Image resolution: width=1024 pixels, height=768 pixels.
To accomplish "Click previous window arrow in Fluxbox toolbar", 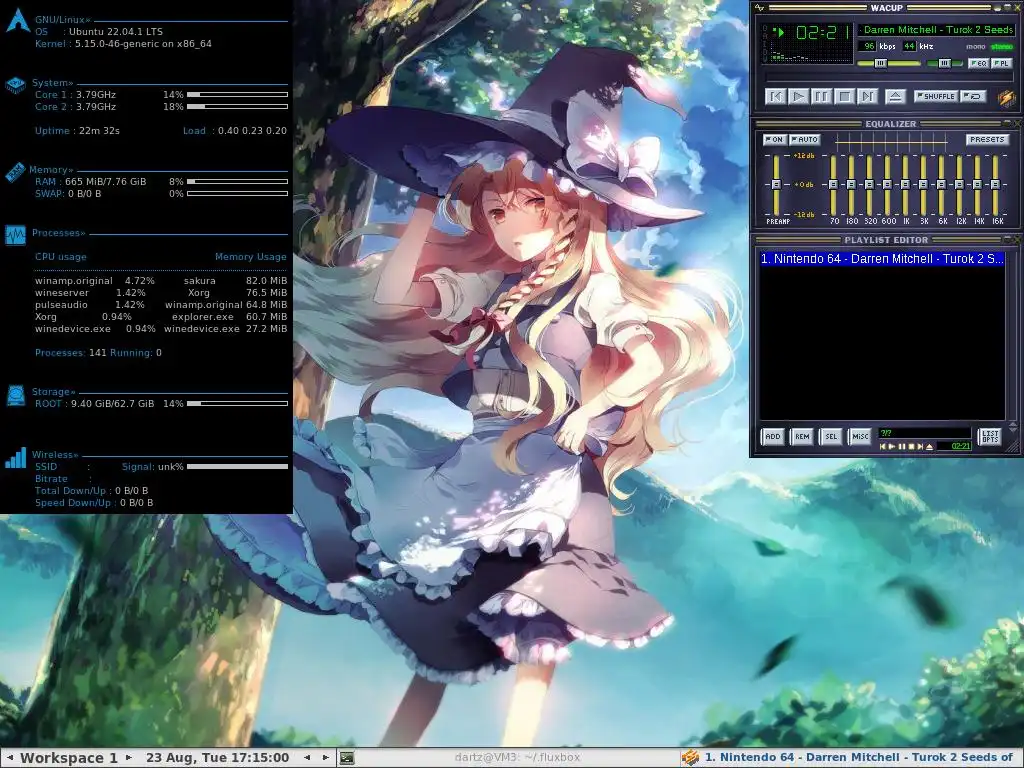I will click(307, 758).
